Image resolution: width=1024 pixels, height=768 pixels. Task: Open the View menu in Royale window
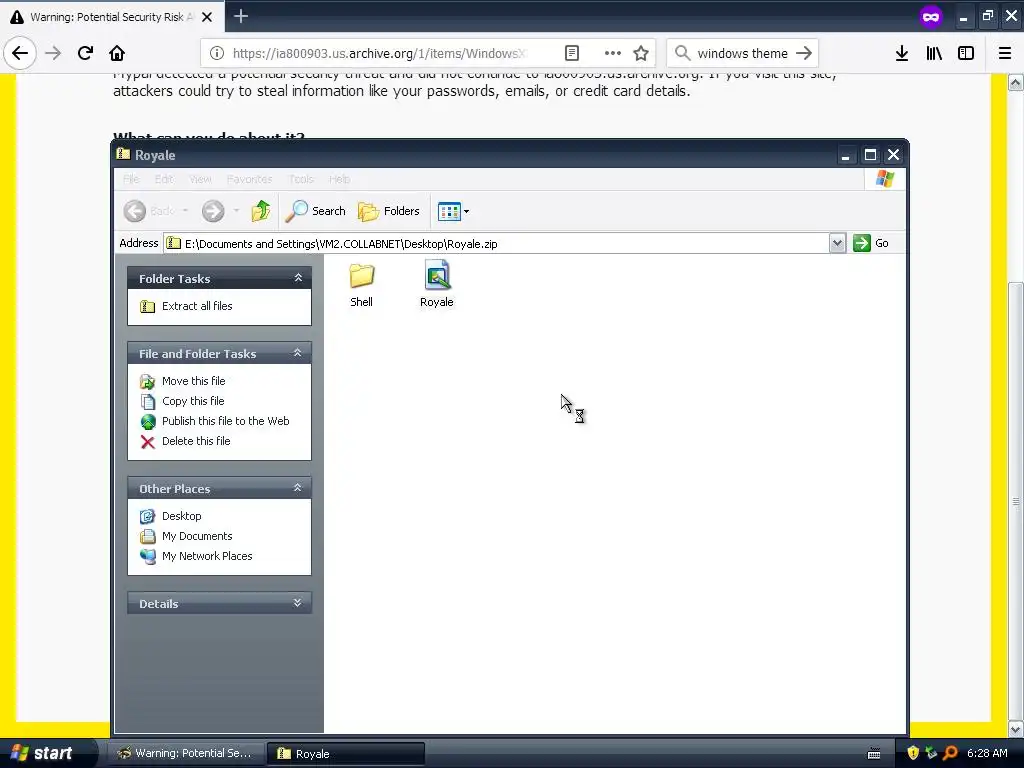point(200,179)
